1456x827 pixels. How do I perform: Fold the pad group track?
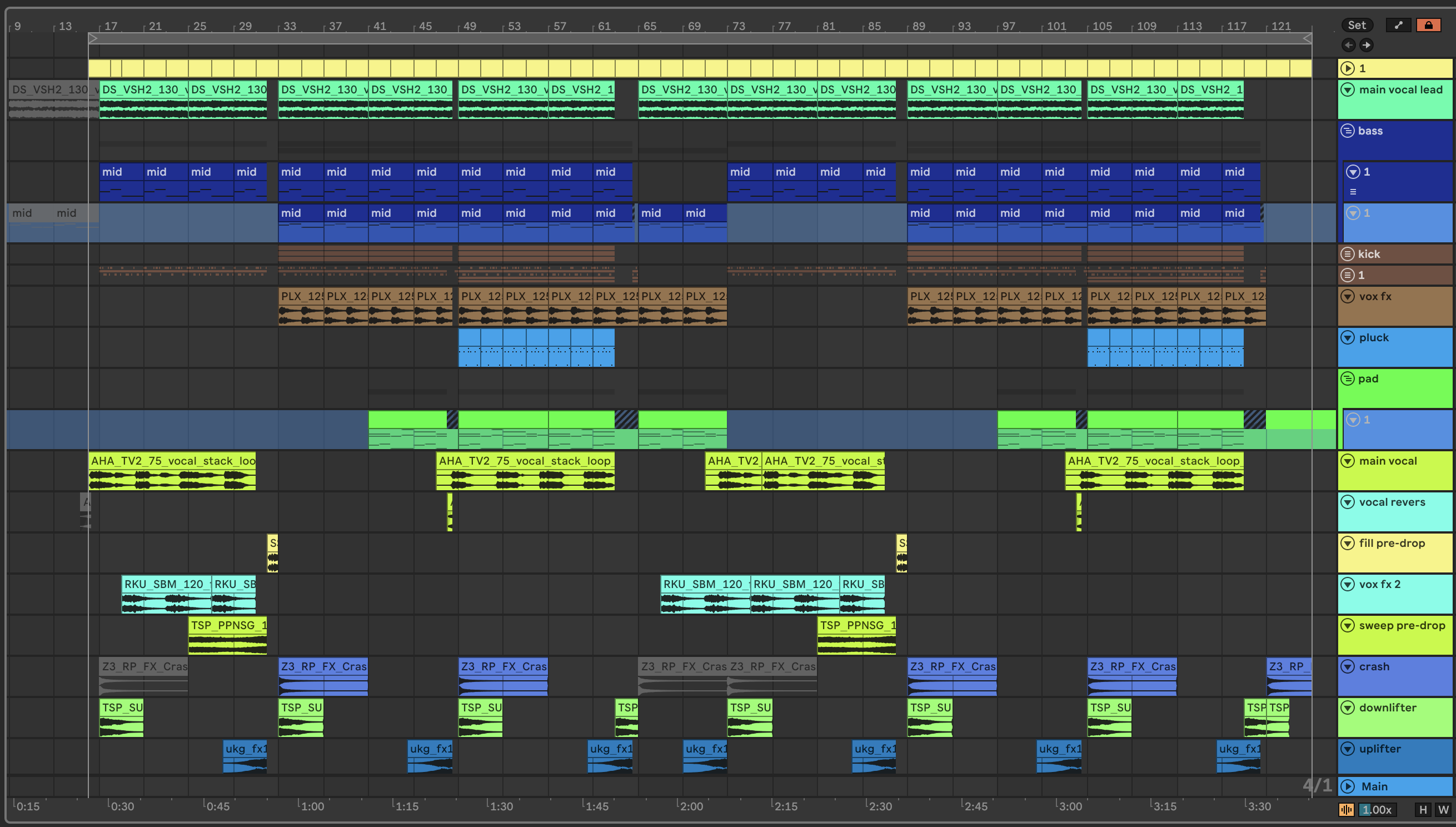tap(1348, 378)
